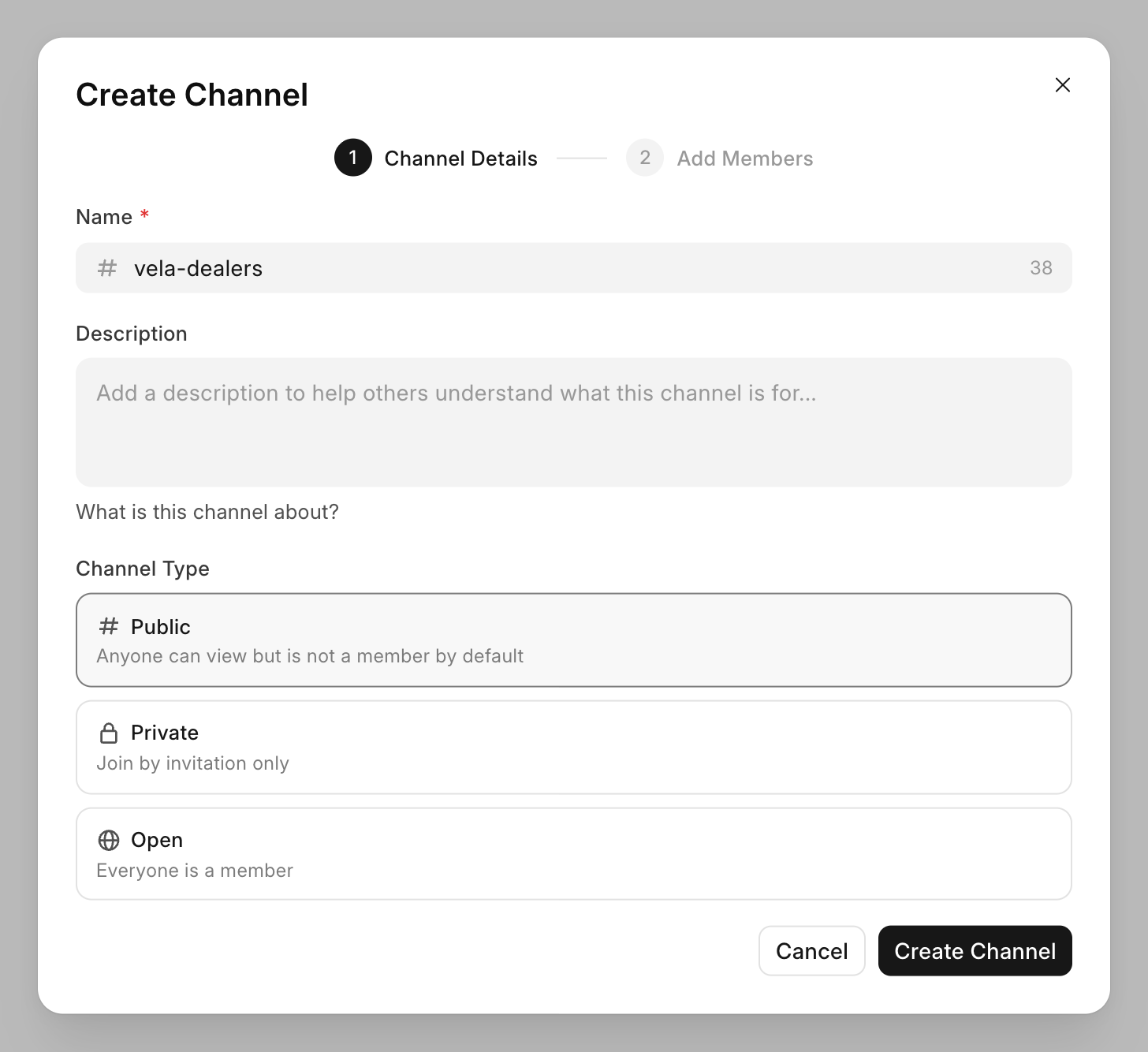Select the Public channel type option

click(574, 640)
